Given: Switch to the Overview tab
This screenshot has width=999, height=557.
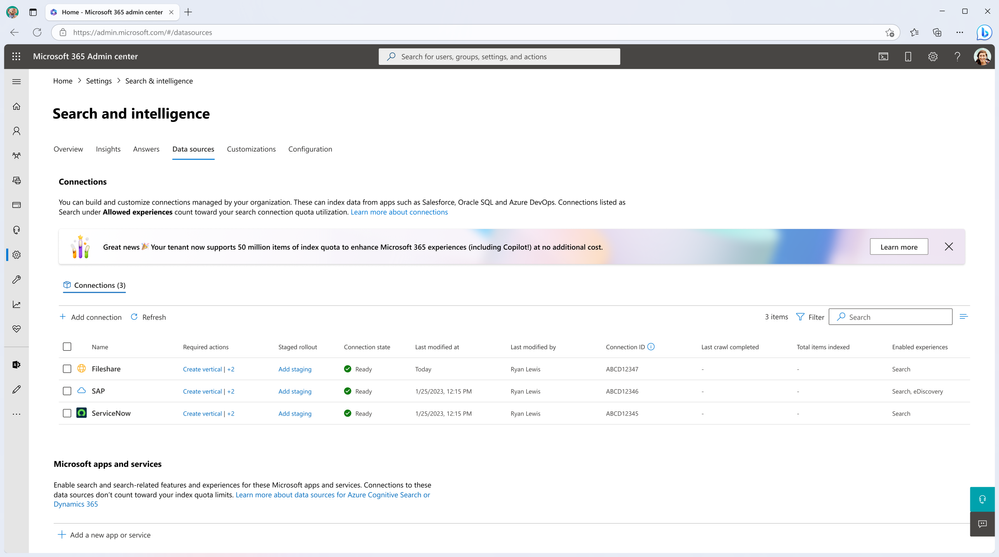Looking at the screenshot, I should (x=68, y=149).
